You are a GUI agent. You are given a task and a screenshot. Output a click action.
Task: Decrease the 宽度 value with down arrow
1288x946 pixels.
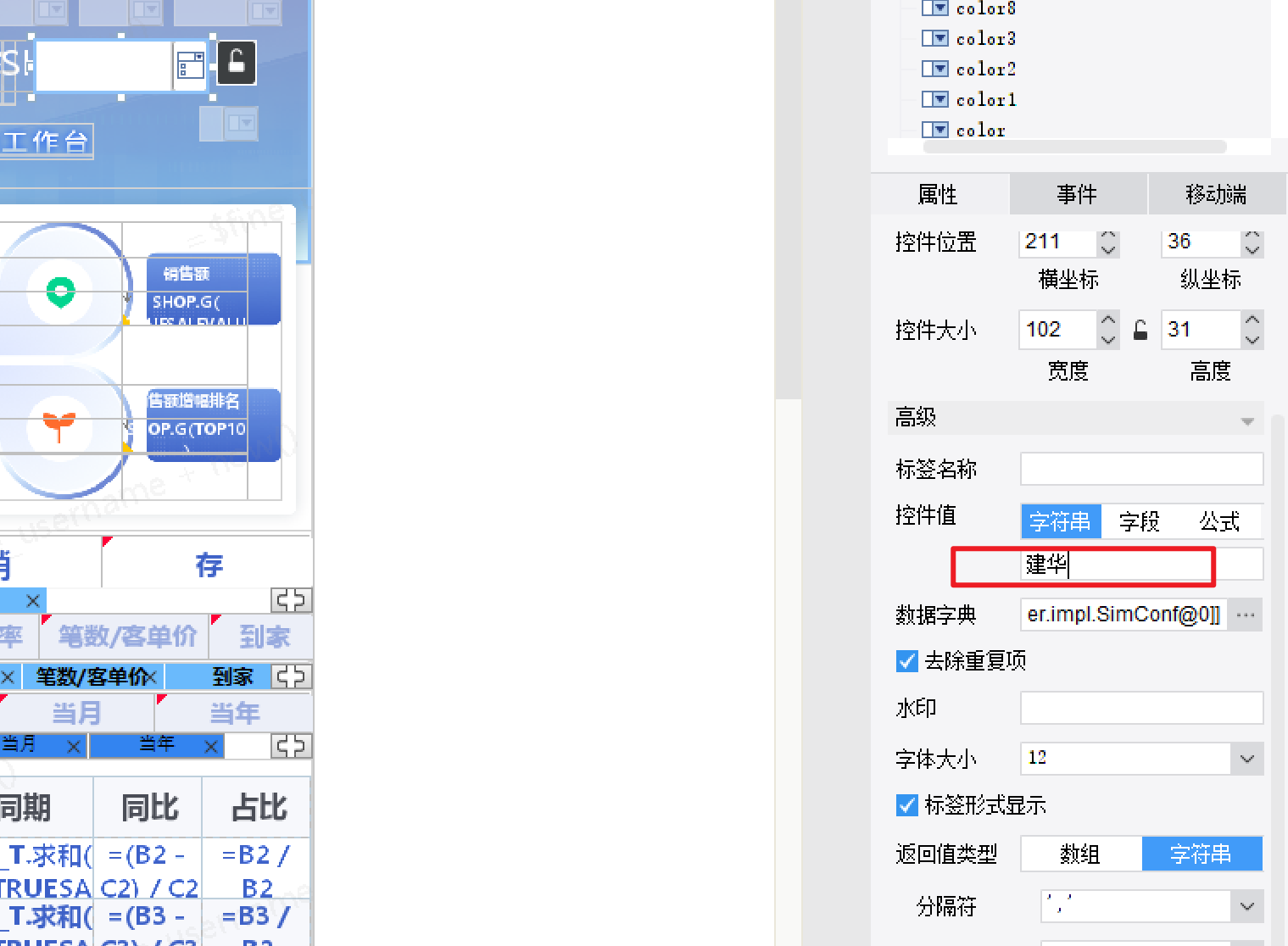click(1107, 339)
